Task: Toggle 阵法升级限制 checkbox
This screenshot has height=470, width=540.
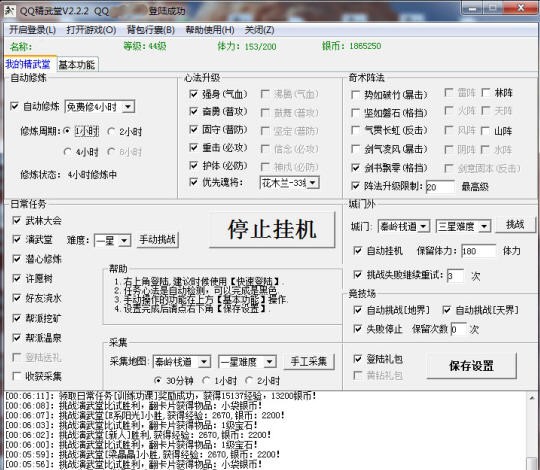Action: tap(355, 186)
